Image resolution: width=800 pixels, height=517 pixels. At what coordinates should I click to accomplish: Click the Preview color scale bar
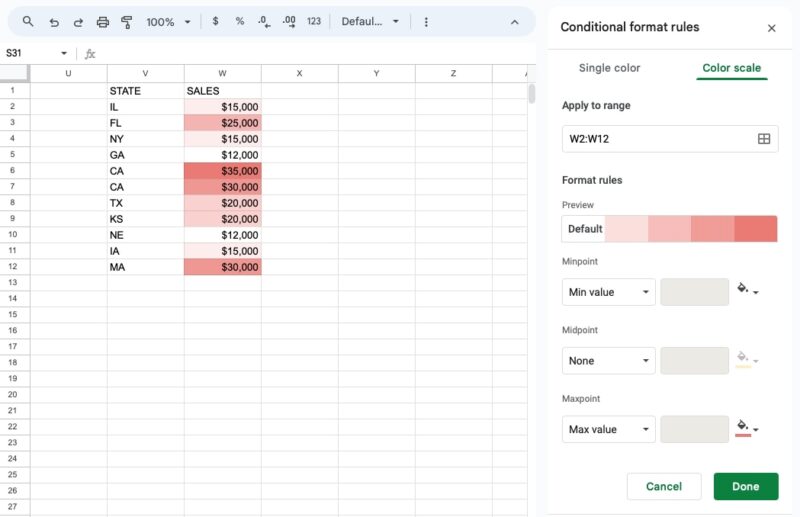pos(669,229)
